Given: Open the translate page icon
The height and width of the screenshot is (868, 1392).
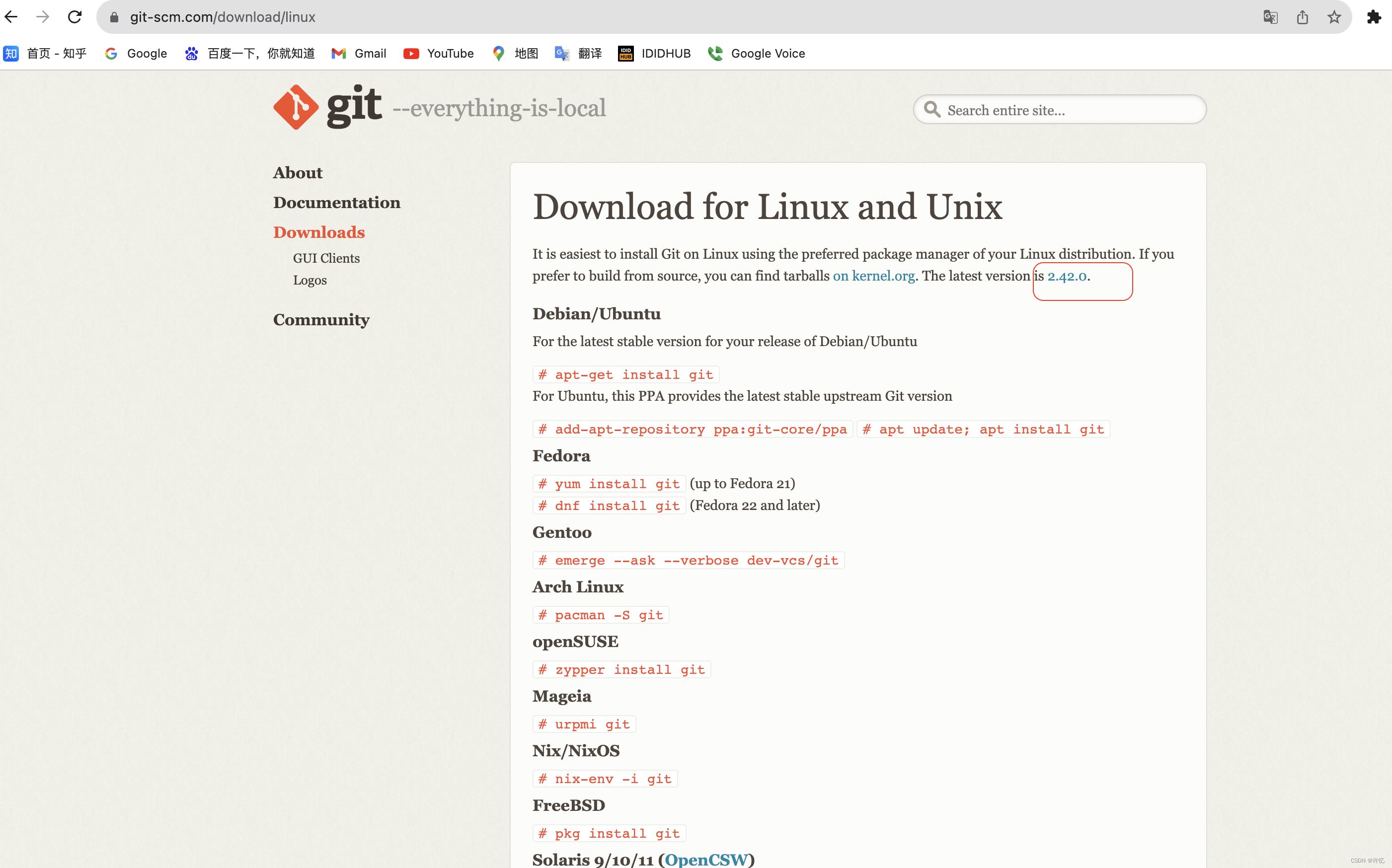Looking at the screenshot, I should [x=1270, y=17].
